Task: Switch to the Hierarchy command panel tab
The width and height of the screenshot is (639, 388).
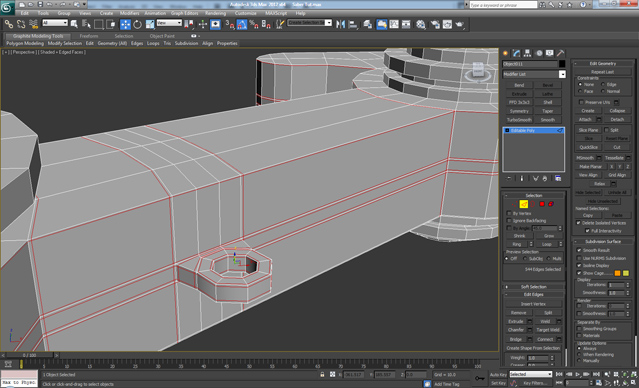Action: coord(528,53)
